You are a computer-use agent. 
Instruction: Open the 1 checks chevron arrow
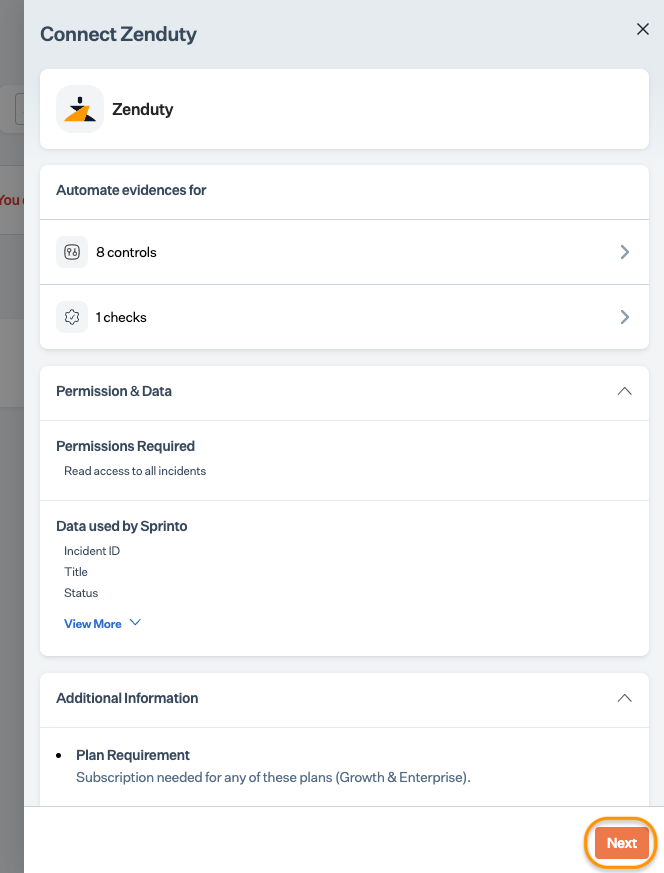click(x=624, y=317)
